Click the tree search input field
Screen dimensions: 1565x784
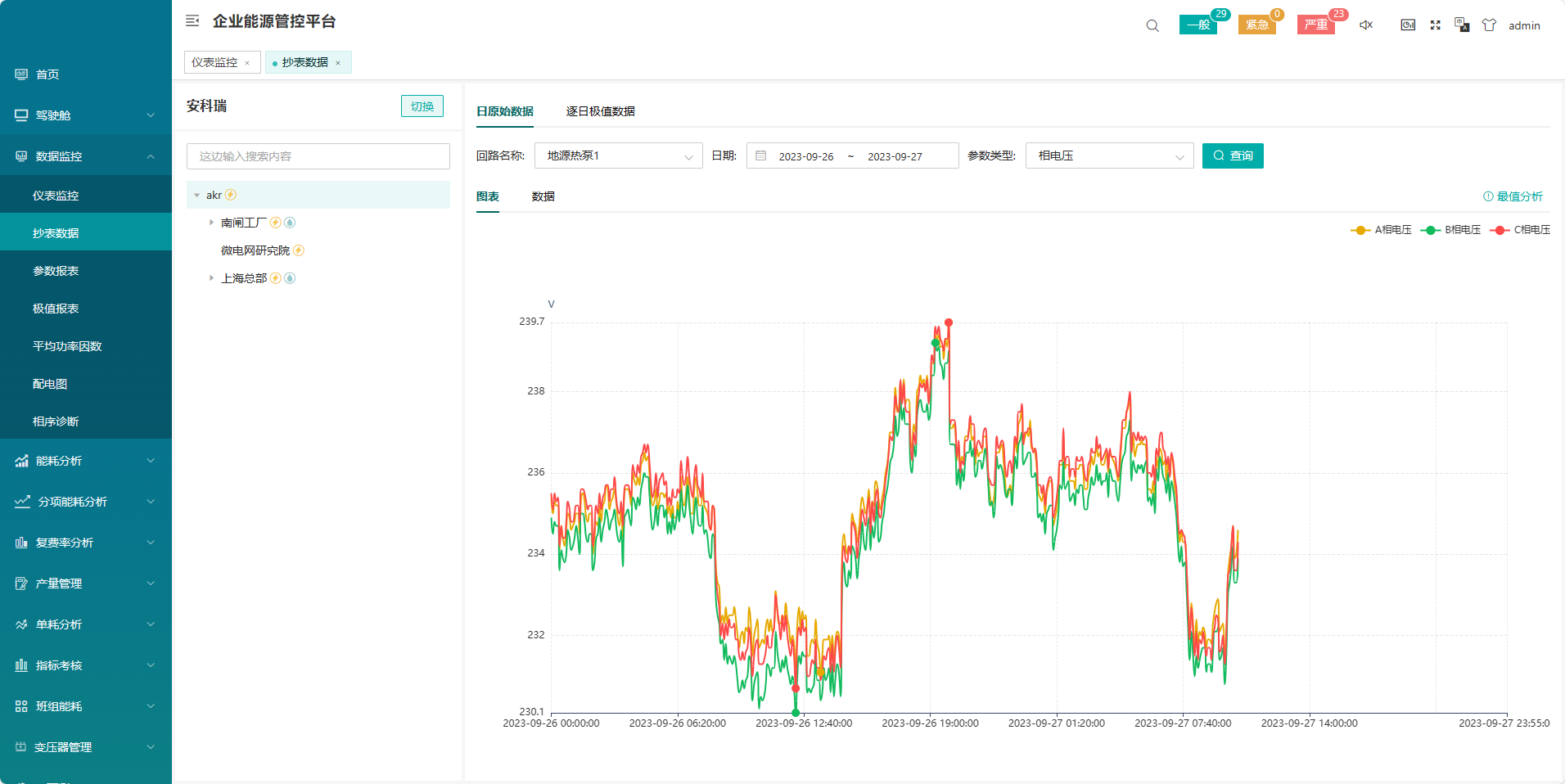coord(318,156)
